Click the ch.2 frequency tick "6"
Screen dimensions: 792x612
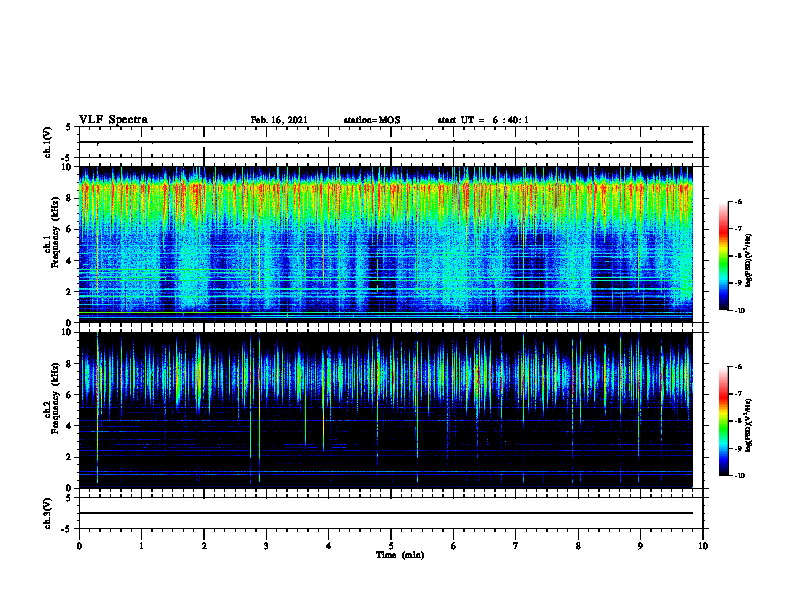[70, 395]
